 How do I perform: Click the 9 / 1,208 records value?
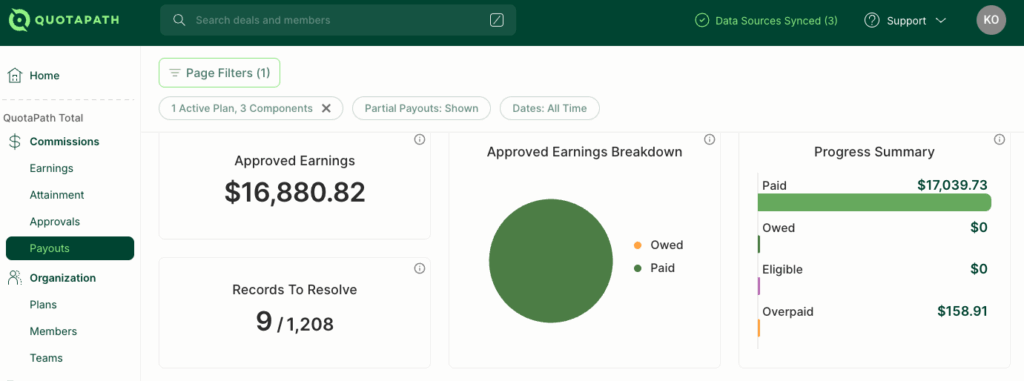click(x=295, y=322)
